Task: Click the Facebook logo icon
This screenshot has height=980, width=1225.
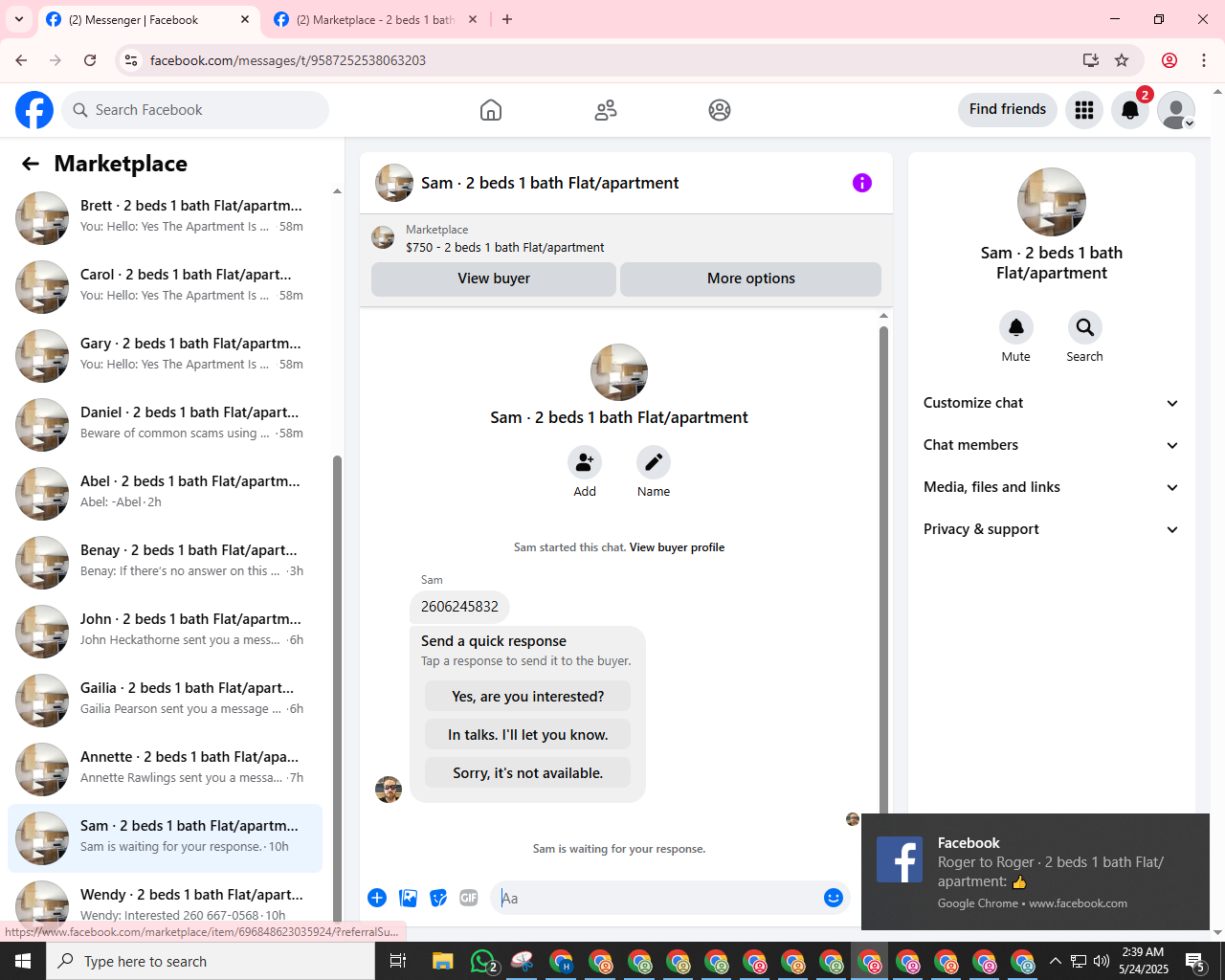Action: coord(34,110)
